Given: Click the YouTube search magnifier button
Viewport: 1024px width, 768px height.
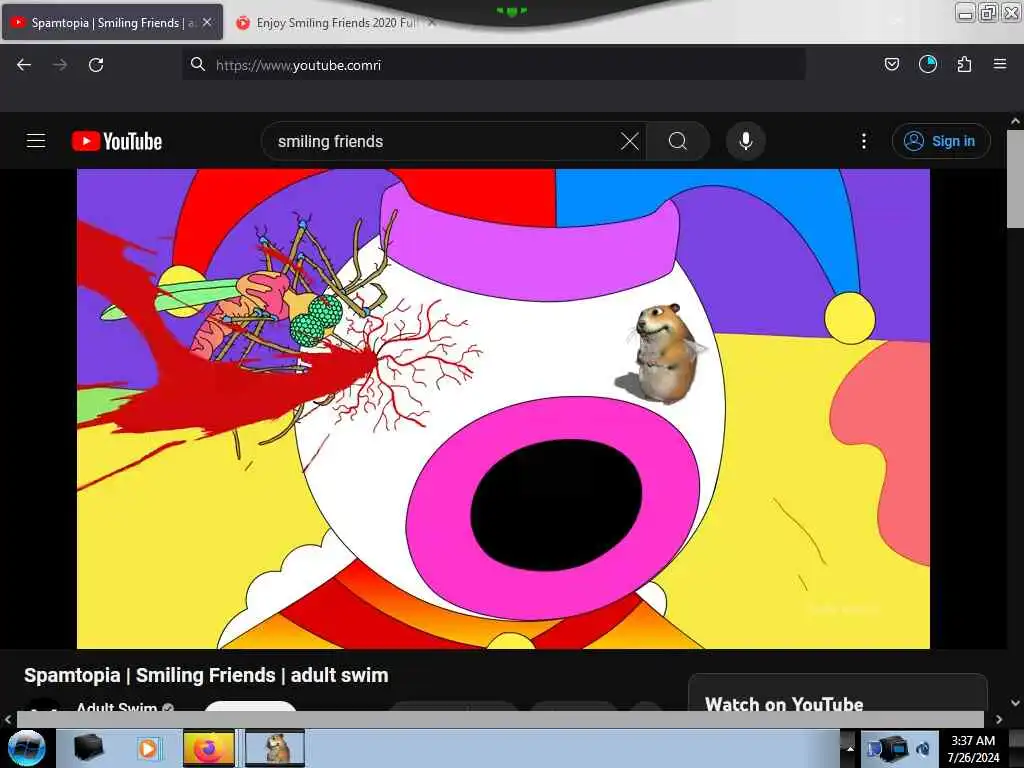Looking at the screenshot, I should click(x=678, y=141).
